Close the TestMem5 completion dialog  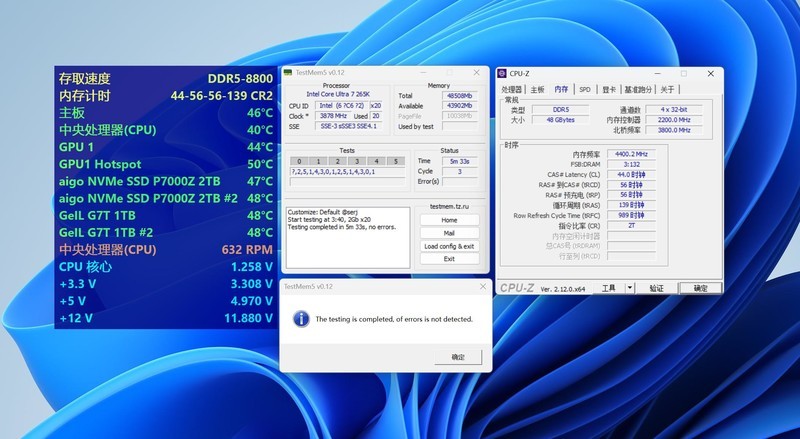[484, 286]
